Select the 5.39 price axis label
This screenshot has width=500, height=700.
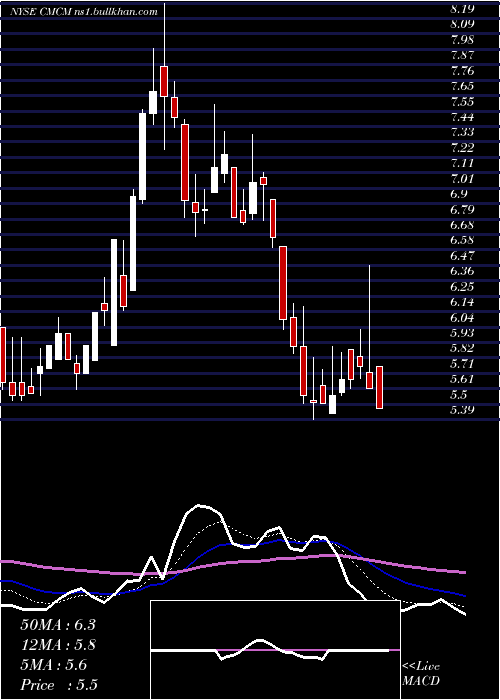point(462,410)
